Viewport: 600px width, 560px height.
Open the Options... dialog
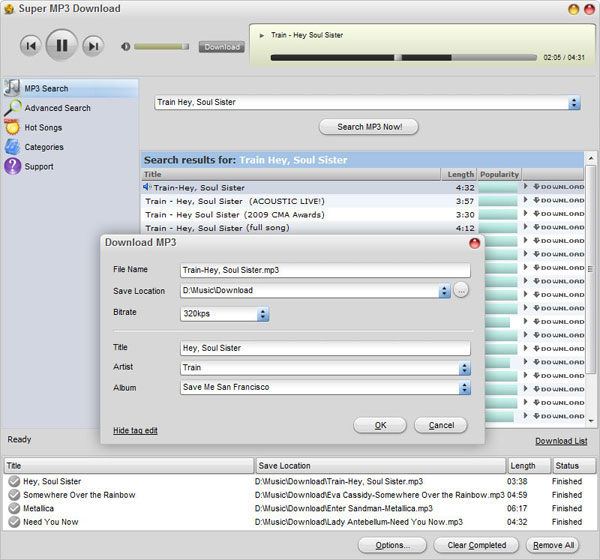point(392,545)
